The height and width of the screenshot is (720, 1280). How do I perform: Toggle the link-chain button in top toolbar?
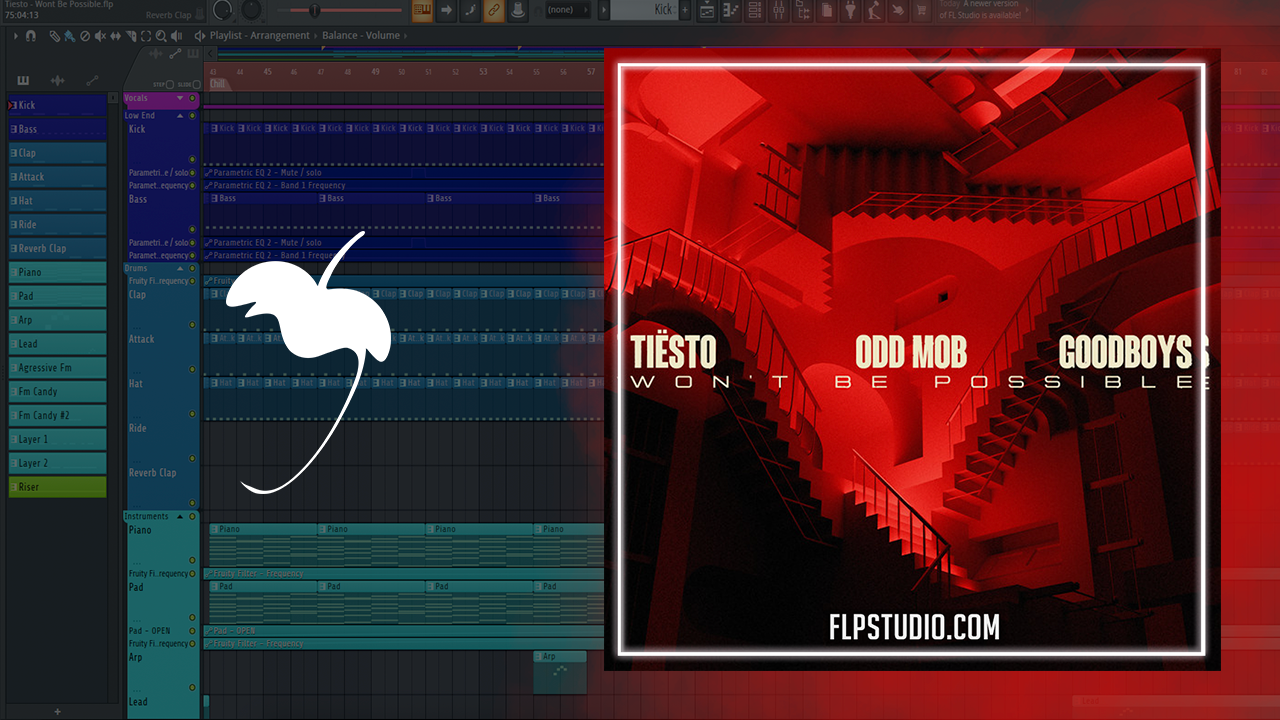[x=494, y=11]
